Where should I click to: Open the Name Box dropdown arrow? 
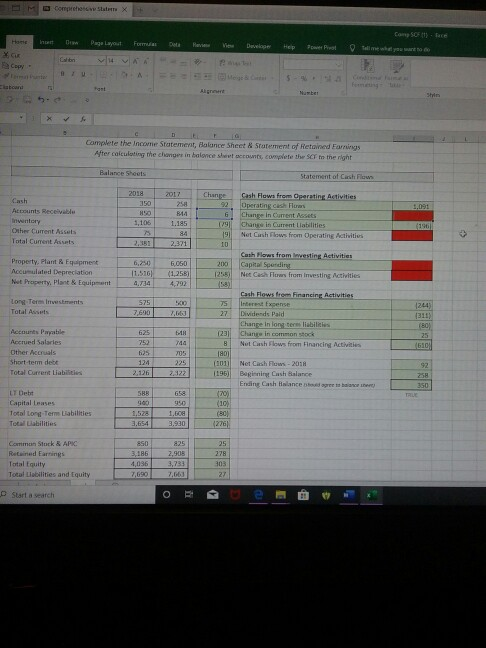(x=20, y=117)
